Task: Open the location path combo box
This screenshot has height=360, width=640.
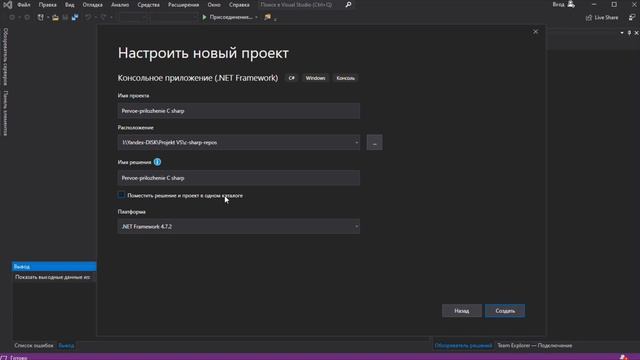Action: [239, 142]
